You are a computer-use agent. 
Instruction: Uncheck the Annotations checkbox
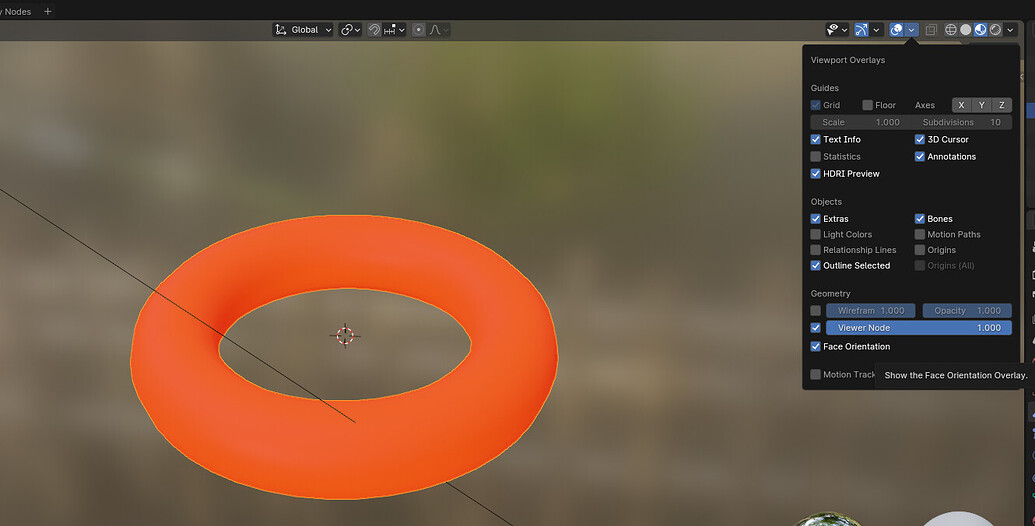click(x=919, y=156)
